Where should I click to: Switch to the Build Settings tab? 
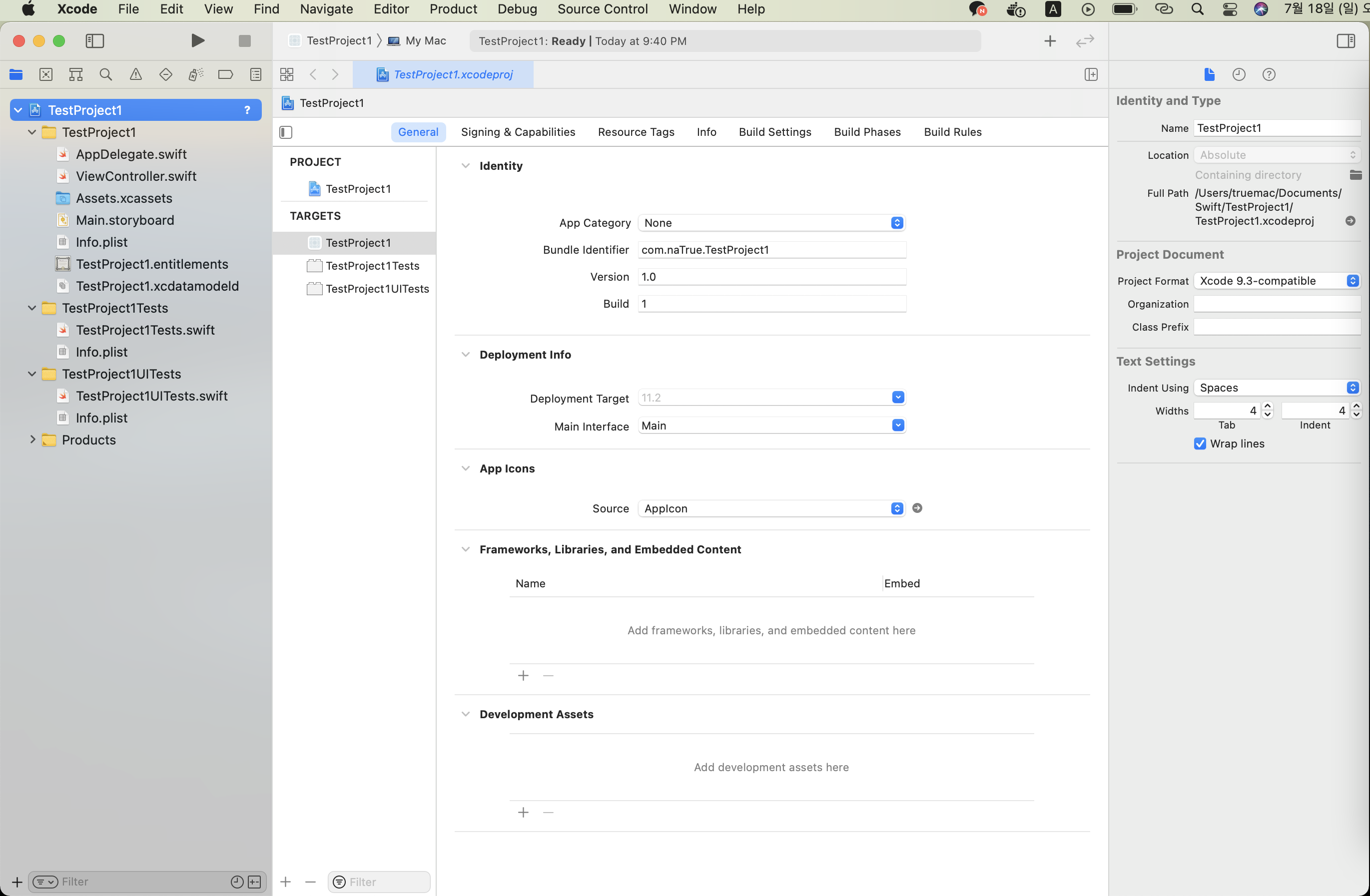coord(775,132)
